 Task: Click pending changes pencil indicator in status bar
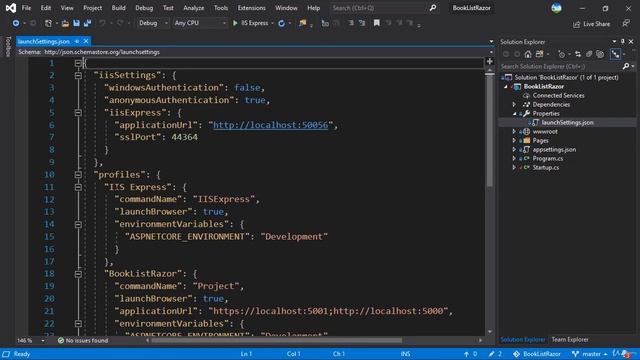click(495, 354)
